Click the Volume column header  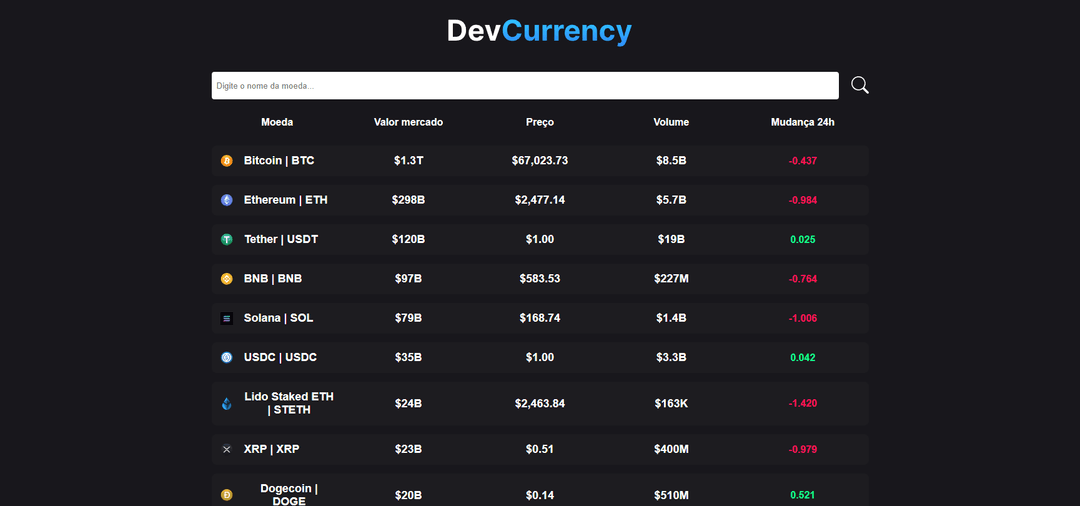[672, 122]
